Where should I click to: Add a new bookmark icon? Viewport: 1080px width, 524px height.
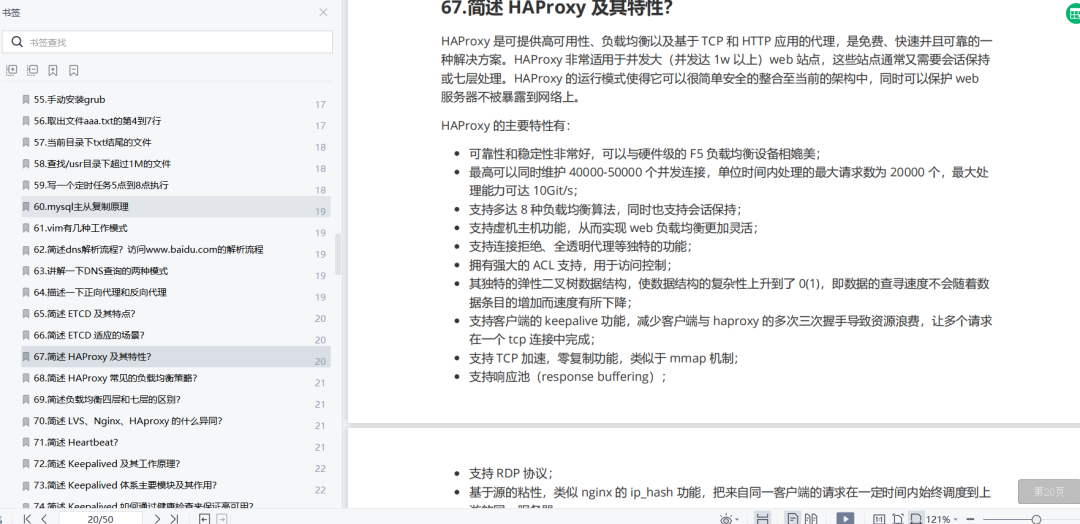click(53, 70)
